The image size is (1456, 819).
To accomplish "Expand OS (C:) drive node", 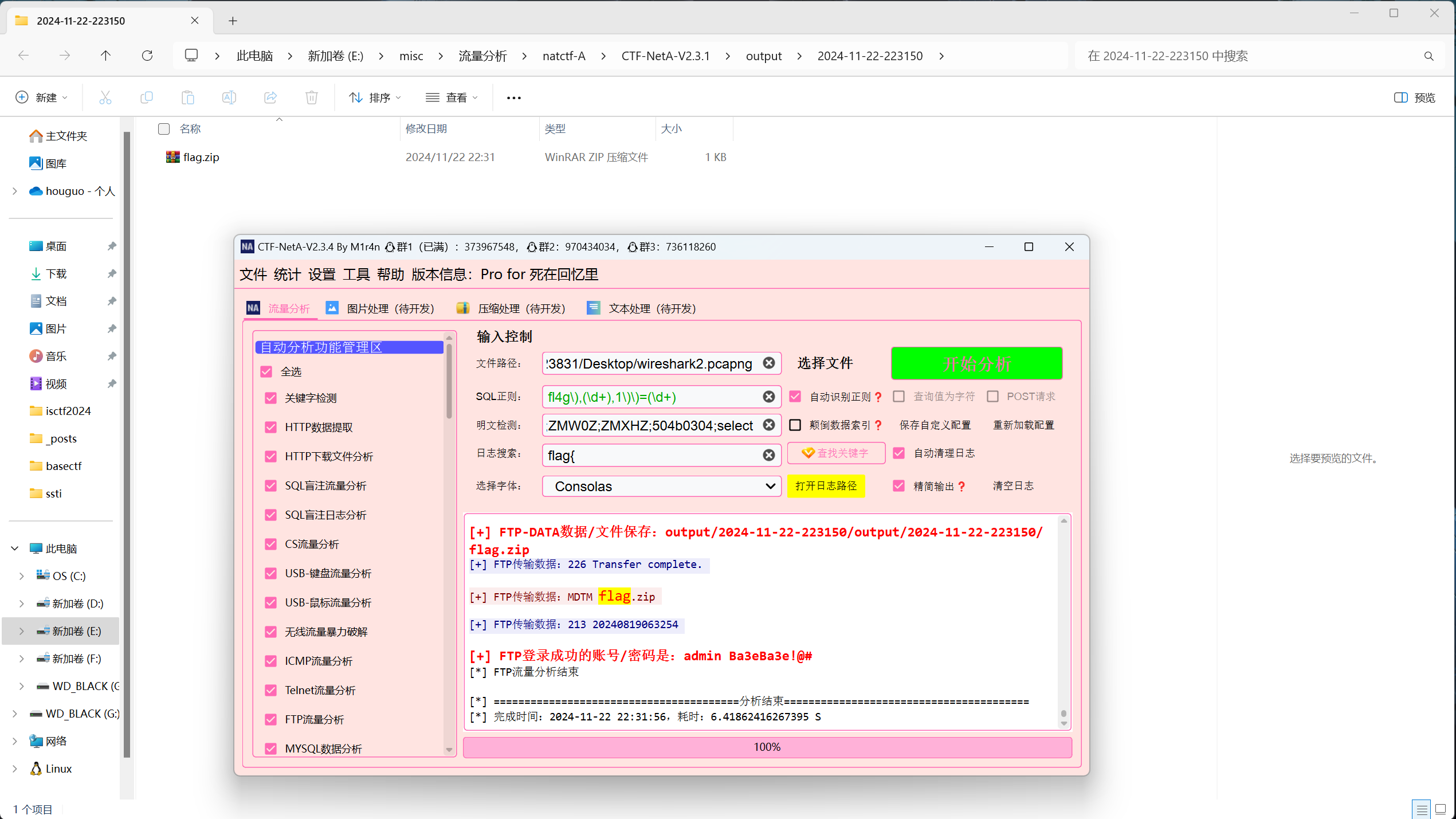I will coord(22,577).
